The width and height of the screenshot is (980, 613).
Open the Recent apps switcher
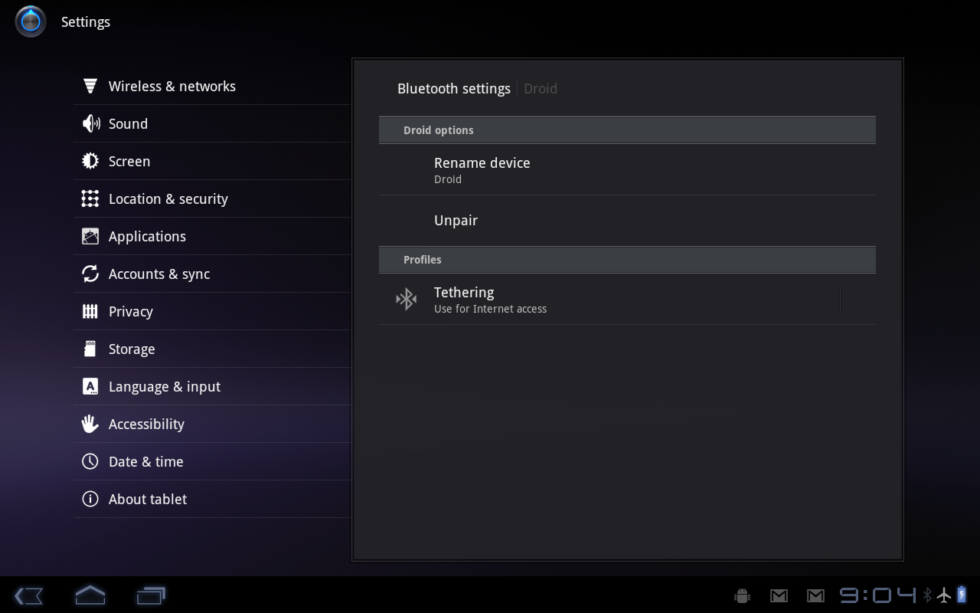tap(151, 595)
